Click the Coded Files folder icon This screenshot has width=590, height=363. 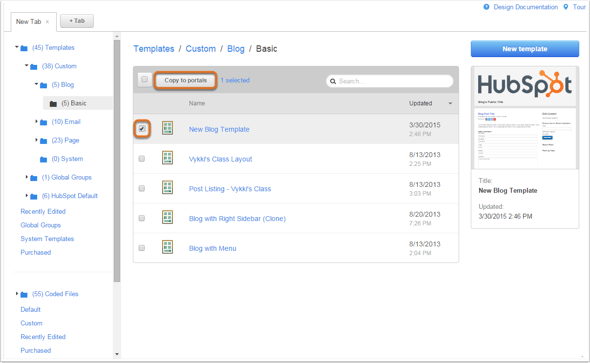coord(24,294)
